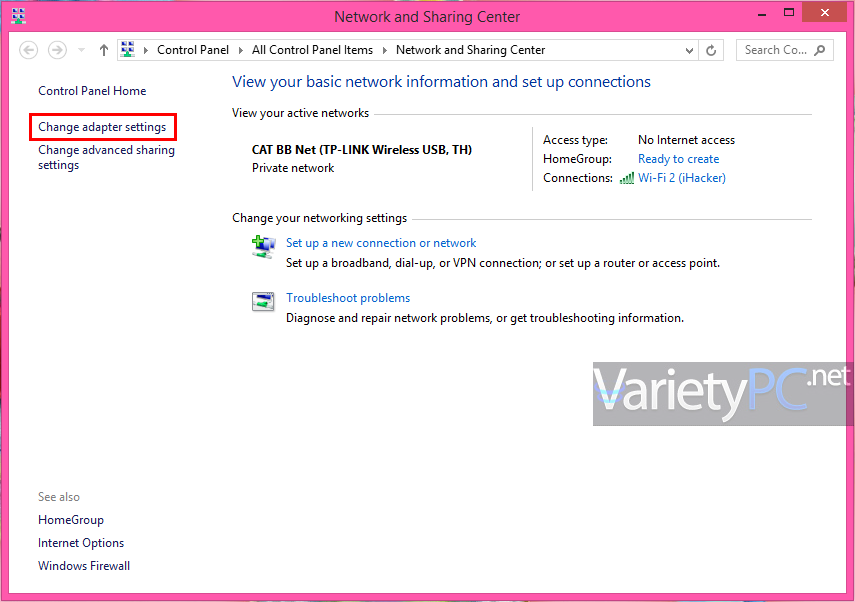Open HomeGroup under See also

(x=70, y=519)
